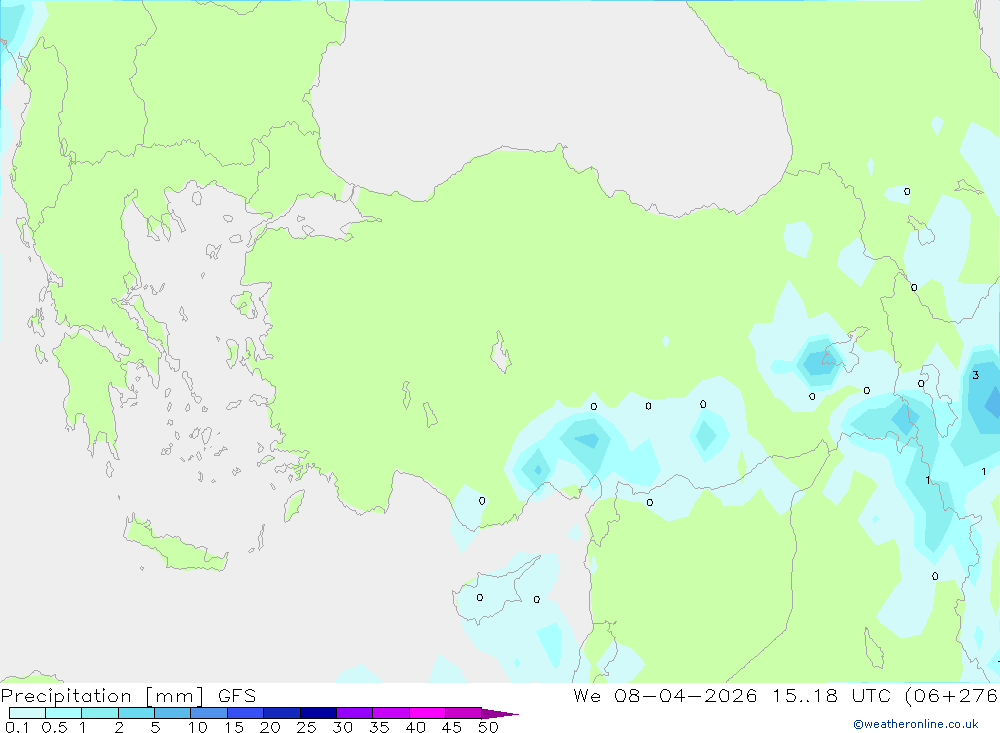Screen dimensions: 1000x733
Task: Pick the lightest 0.1–0.5 mm legend swatch
Action: pyautogui.click(x=27, y=713)
